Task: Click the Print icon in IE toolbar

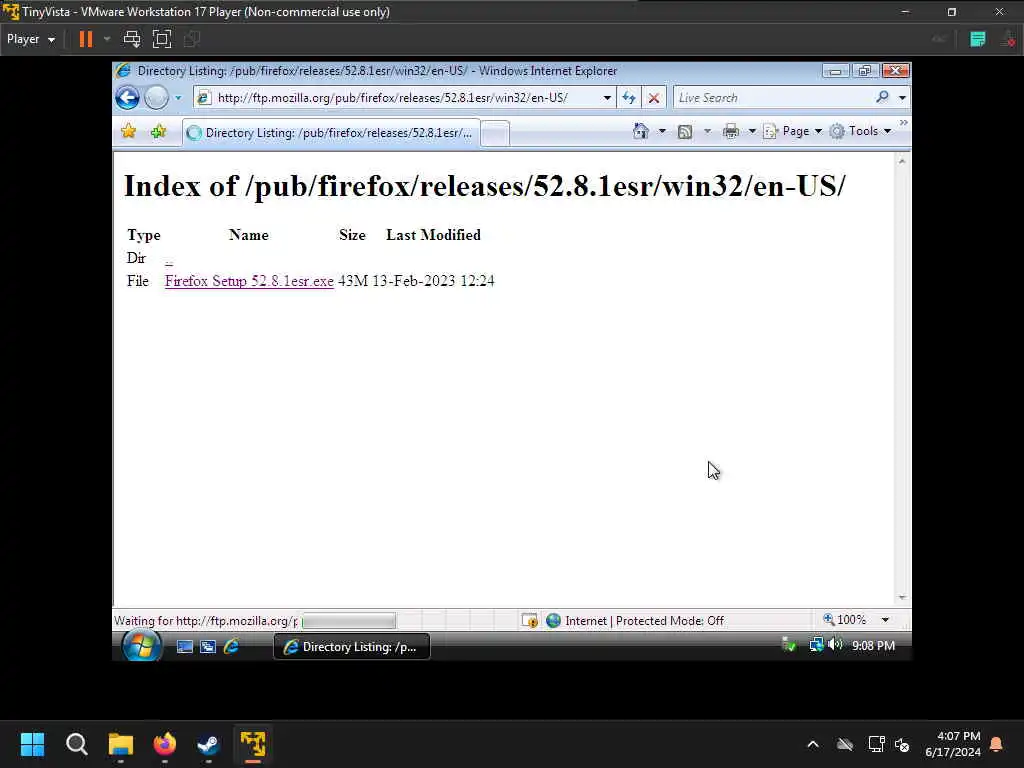Action: tap(731, 131)
